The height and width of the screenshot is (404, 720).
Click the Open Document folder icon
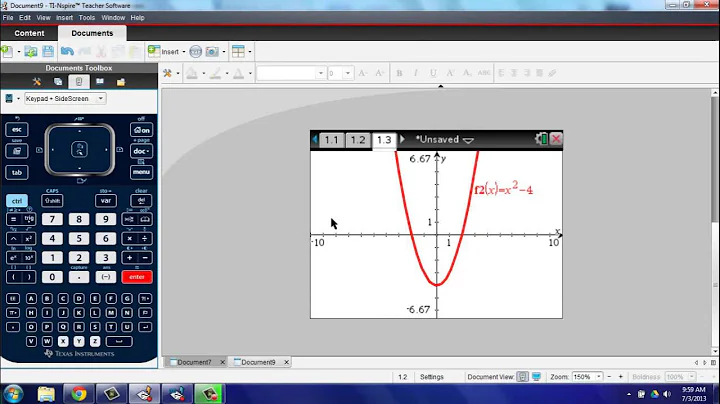(x=31, y=51)
